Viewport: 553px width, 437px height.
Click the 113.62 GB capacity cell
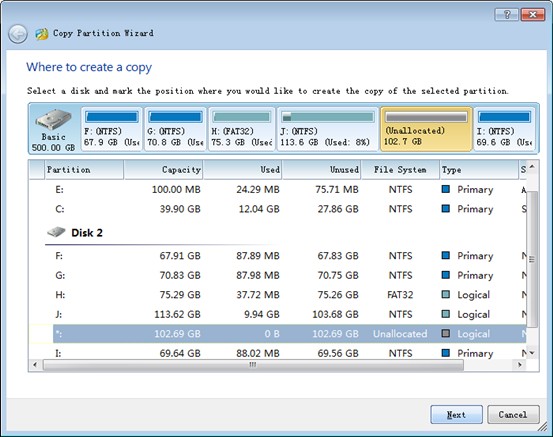click(x=177, y=314)
